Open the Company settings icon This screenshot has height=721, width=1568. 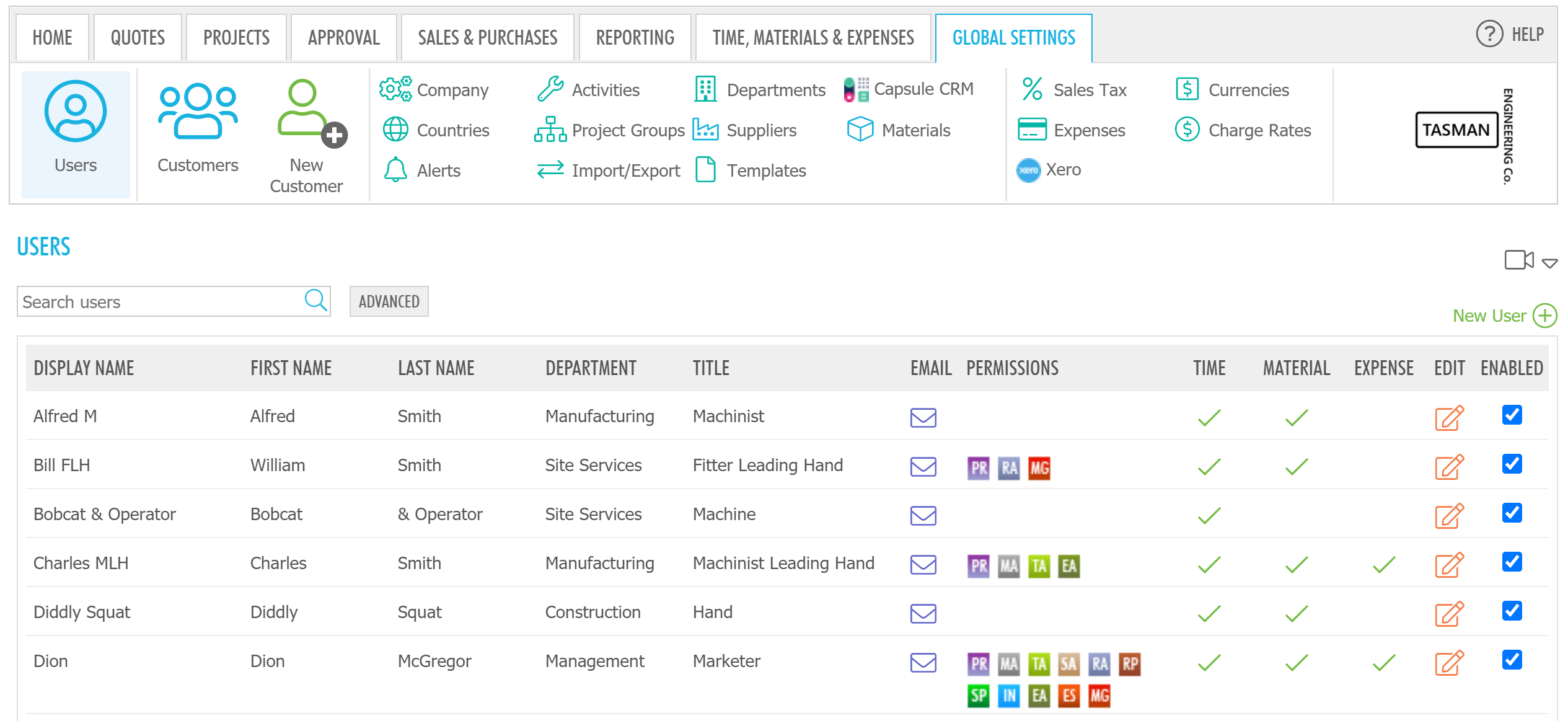395,89
